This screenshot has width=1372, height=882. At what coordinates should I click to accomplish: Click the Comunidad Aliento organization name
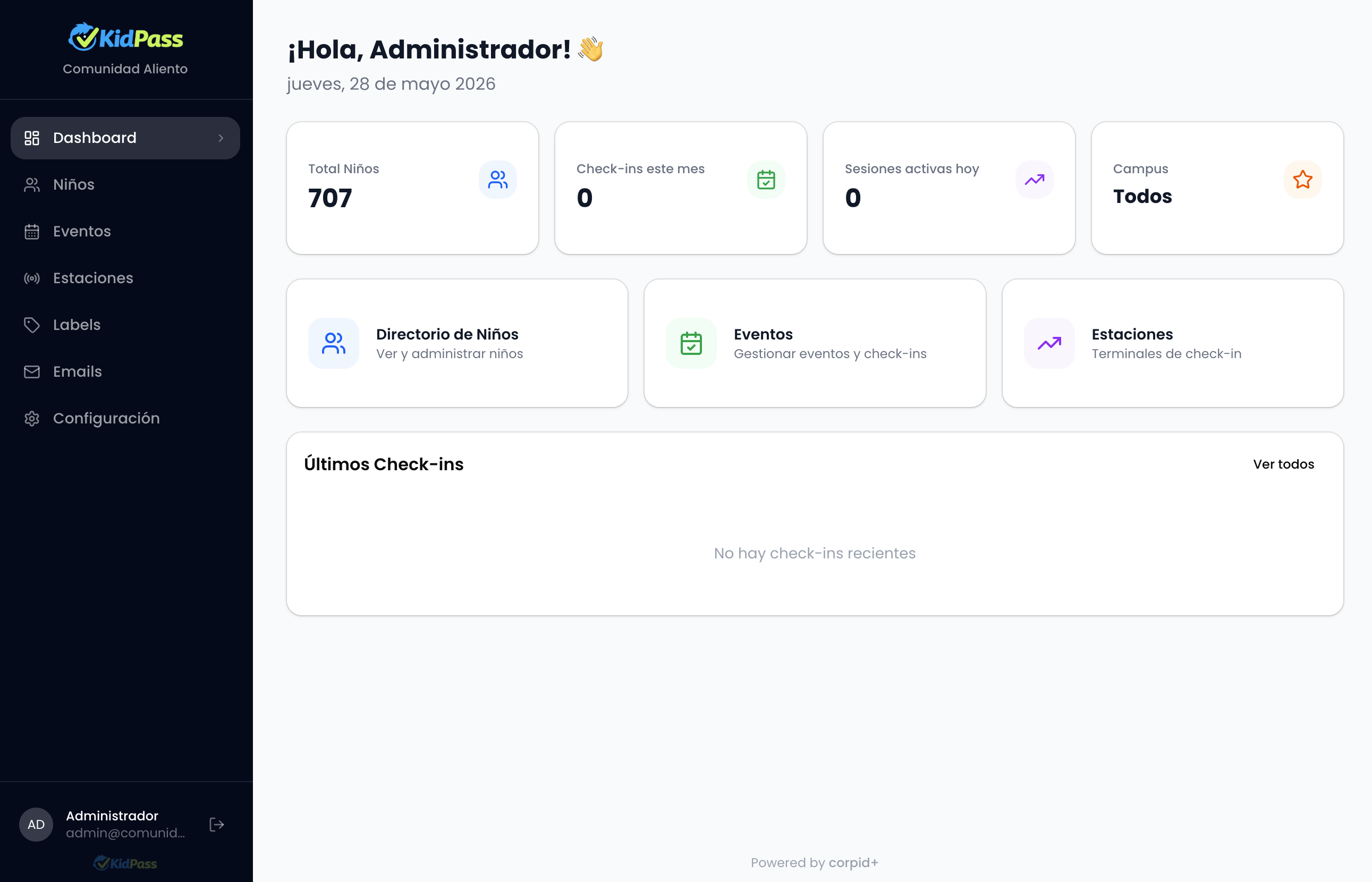[125, 69]
